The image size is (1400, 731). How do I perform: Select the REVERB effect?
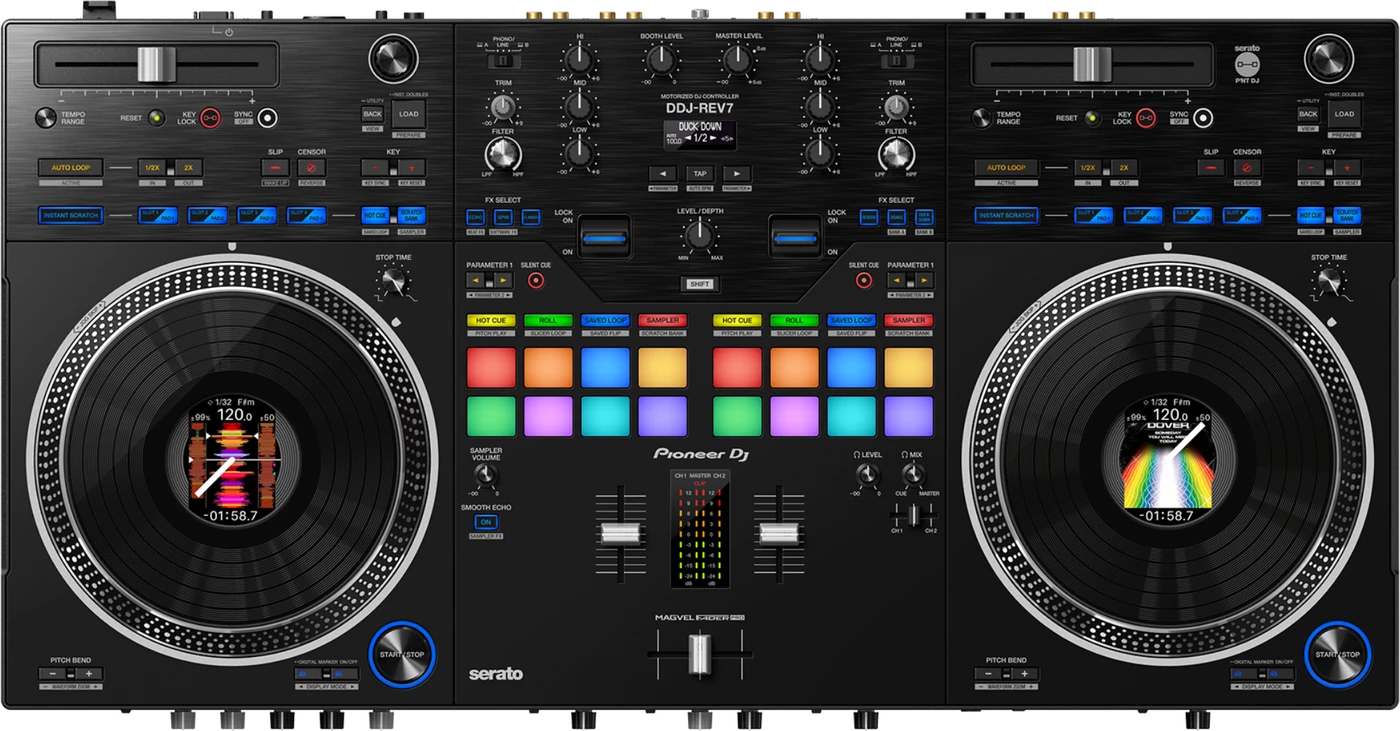coord(869,216)
